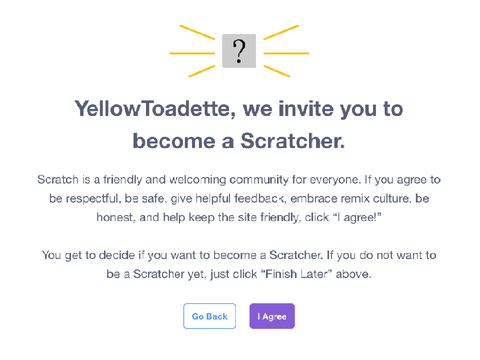
Task: Click the Go Back button
Action: (210, 316)
